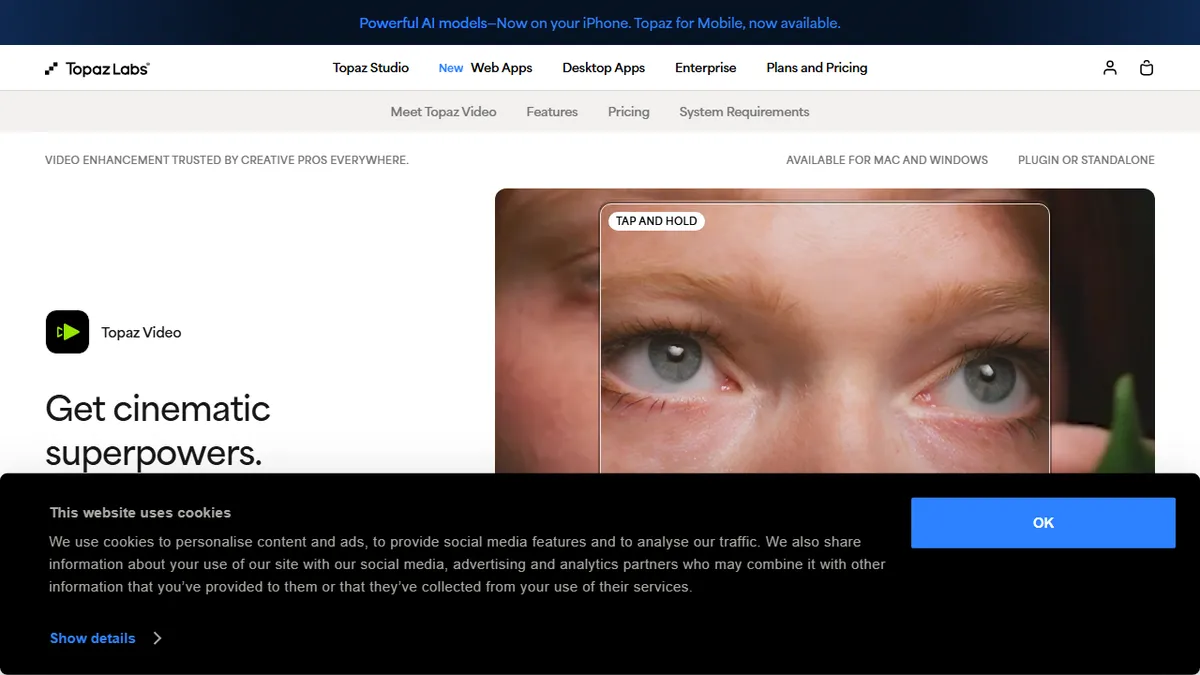Select the Pricing sub-navigation link
Viewport: 1200px width, 675px height.
[x=629, y=112]
